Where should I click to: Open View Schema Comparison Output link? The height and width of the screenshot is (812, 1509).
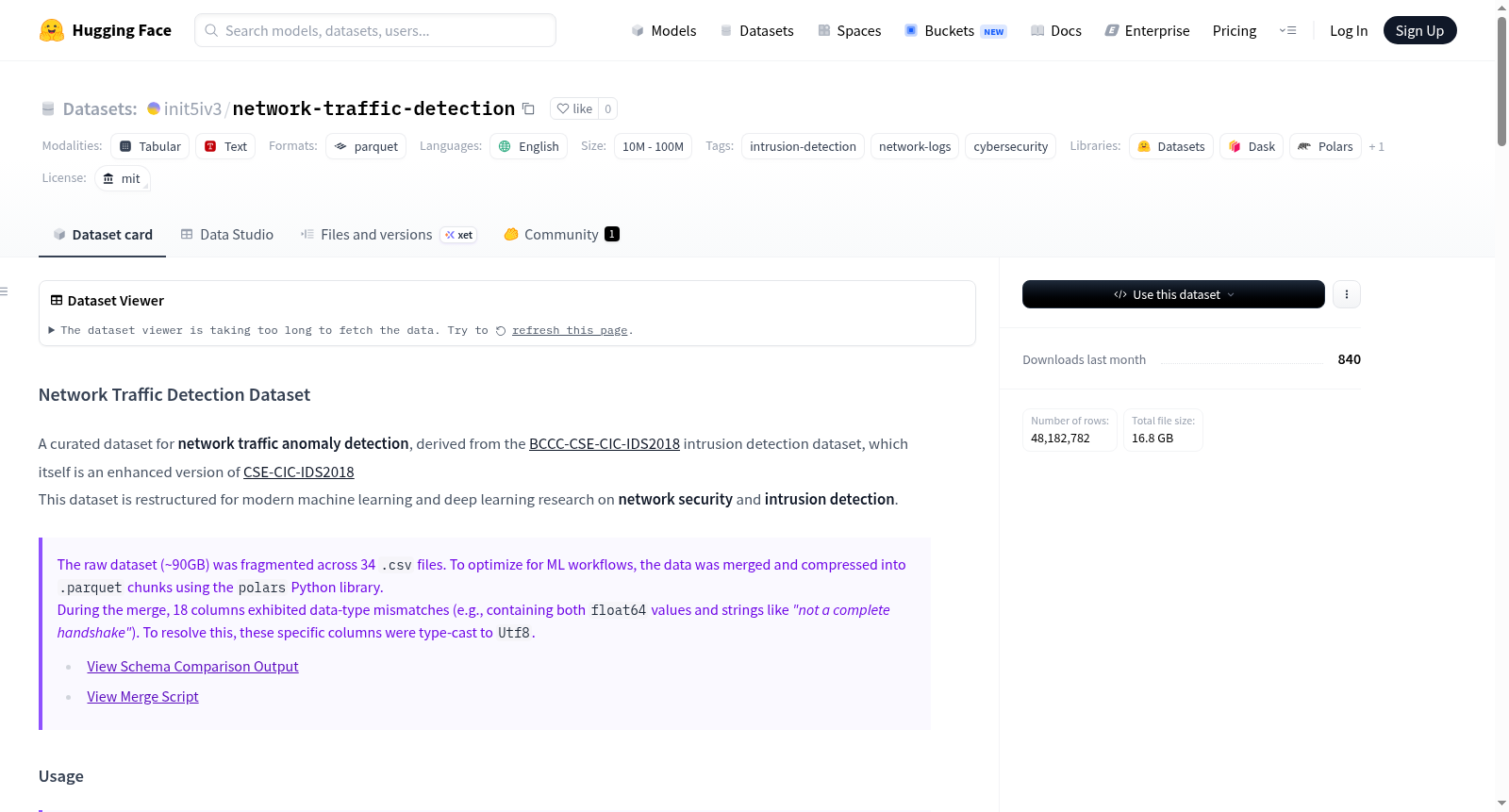tap(192, 667)
